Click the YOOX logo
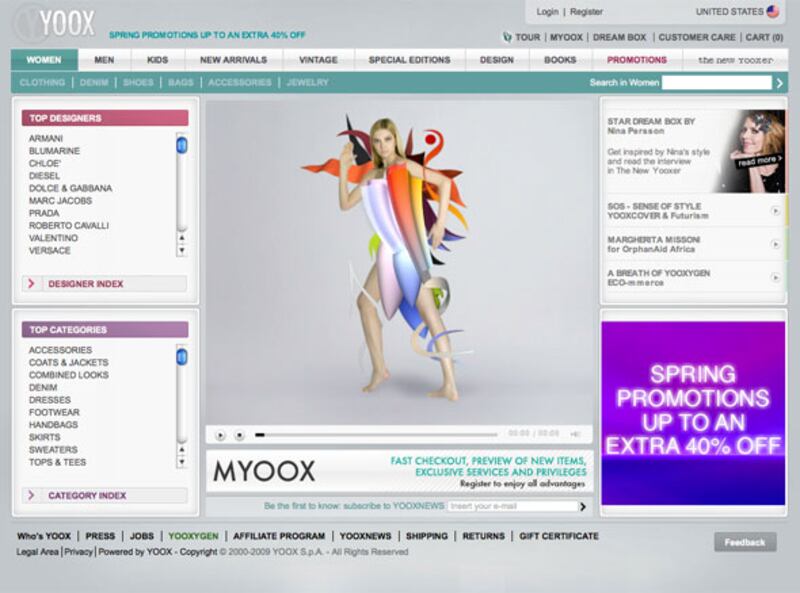Image resolution: width=800 pixels, height=593 pixels. (x=55, y=21)
